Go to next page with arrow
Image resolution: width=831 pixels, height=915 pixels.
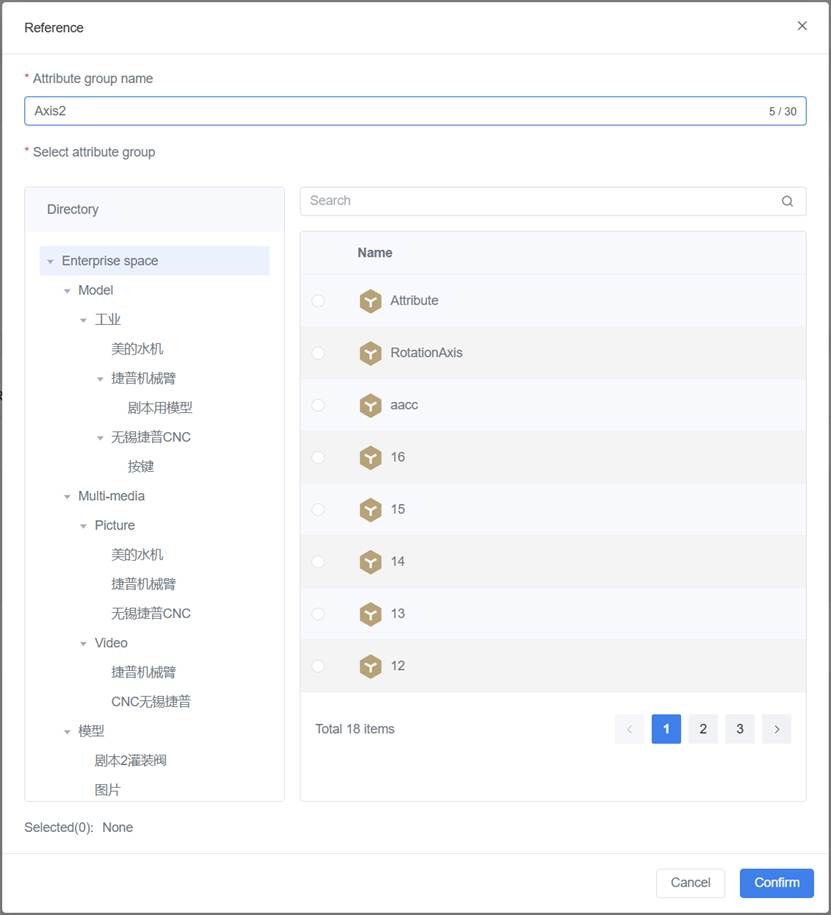pyautogui.click(x=776, y=729)
